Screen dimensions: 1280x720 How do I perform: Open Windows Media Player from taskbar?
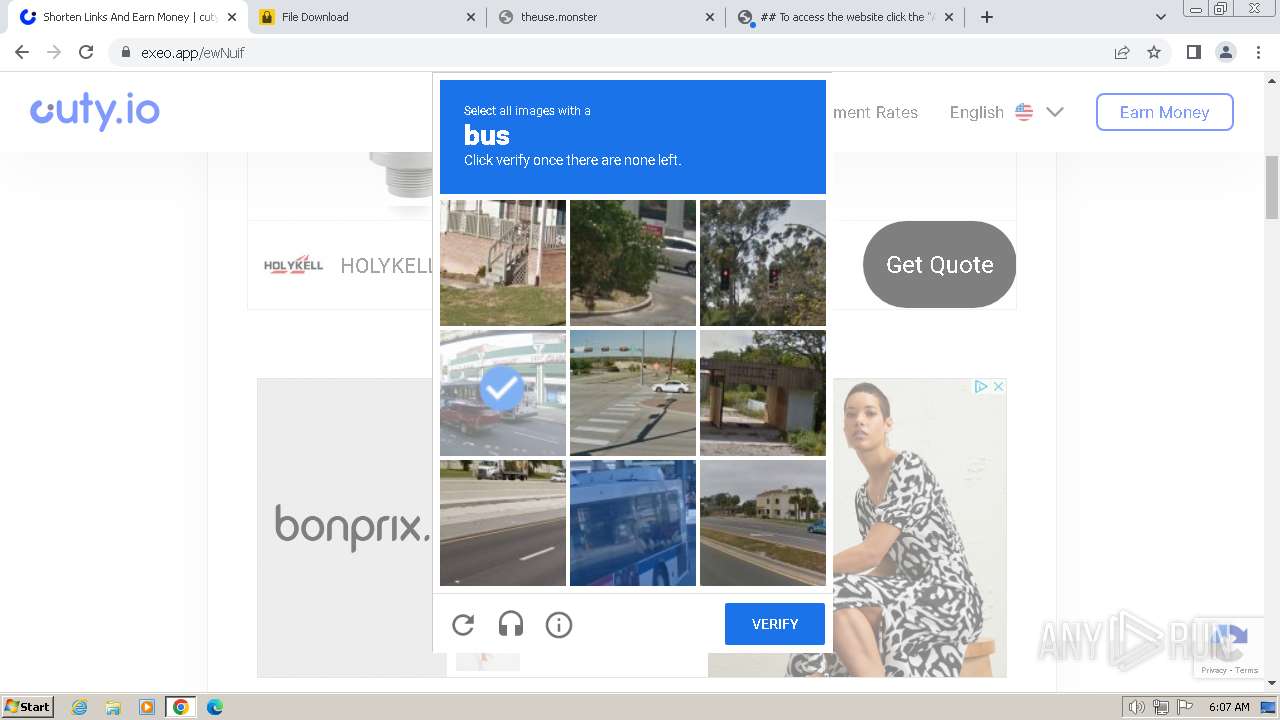pyautogui.click(x=147, y=707)
